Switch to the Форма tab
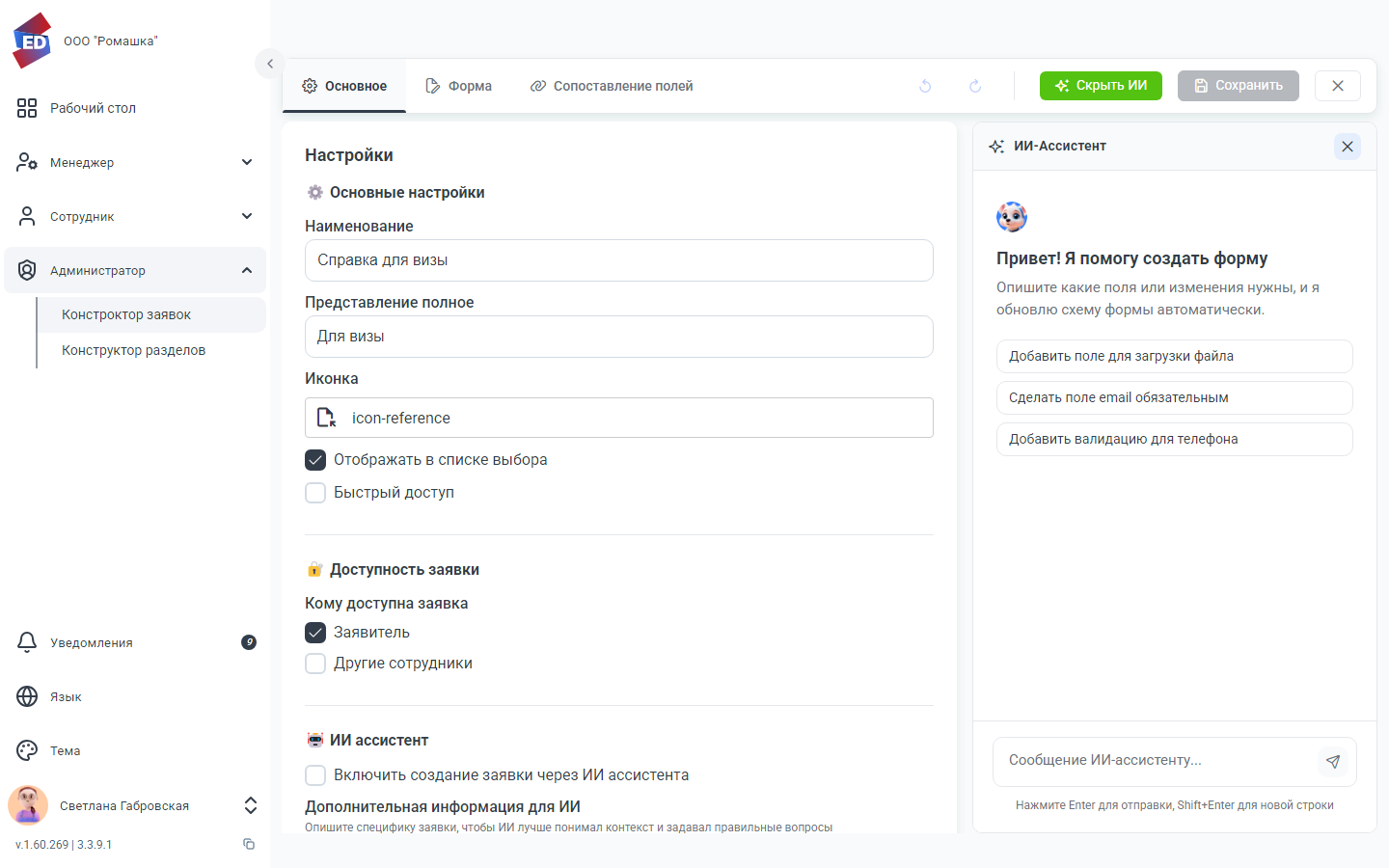The height and width of the screenshot is (868, 1389). coord(458,86)
